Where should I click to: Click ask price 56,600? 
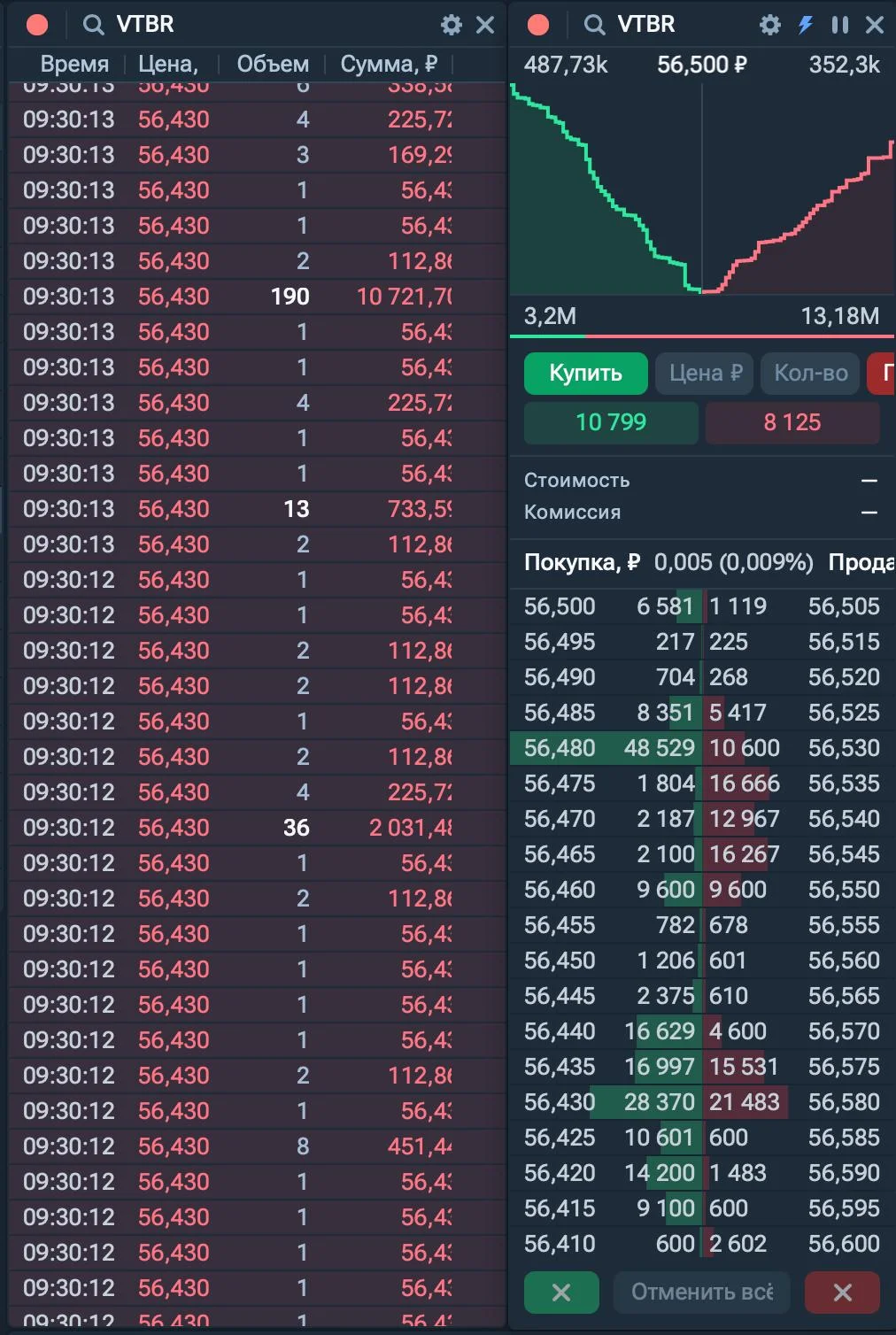click(x=844, y=1244)
